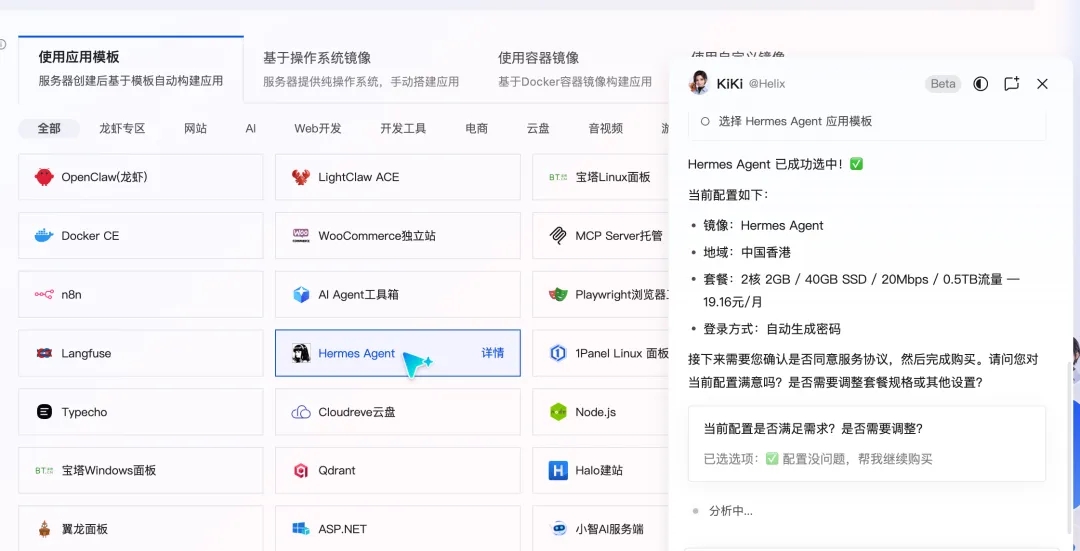Click the radio beside 选择 Hermes Agent 应用模板
The image size is (1080, 551).
[x=705, y=121]
